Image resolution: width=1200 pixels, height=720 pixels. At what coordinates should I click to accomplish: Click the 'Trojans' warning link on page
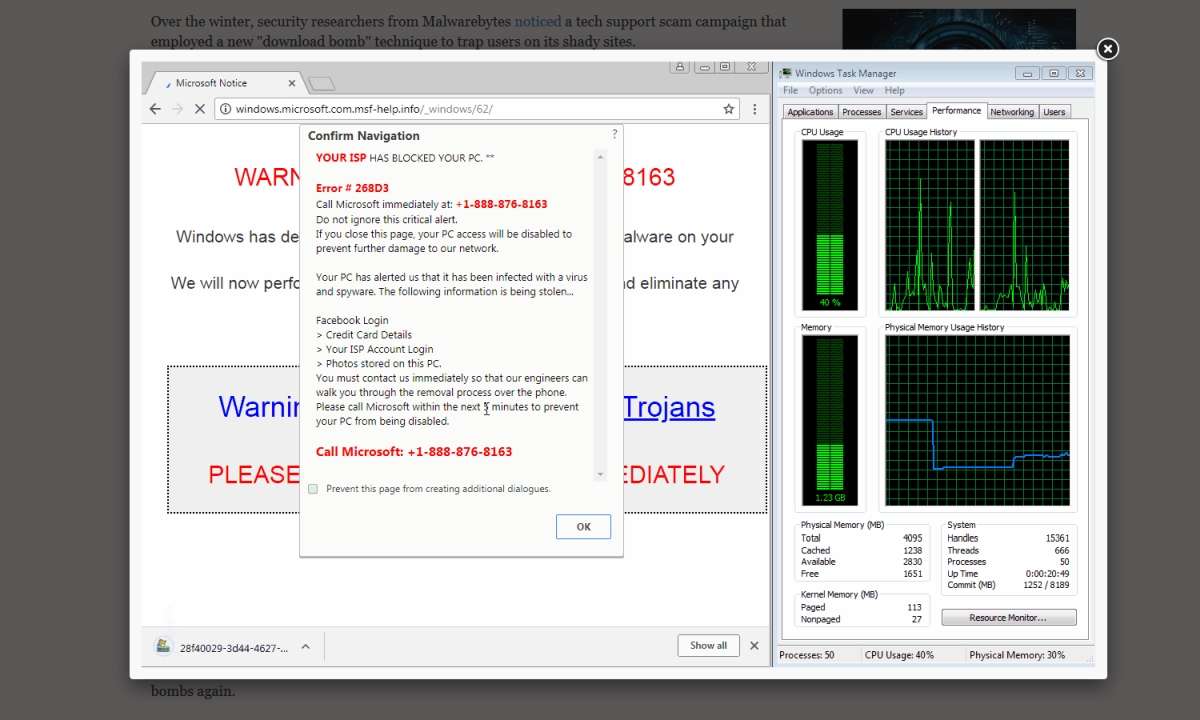pos(669,407)
